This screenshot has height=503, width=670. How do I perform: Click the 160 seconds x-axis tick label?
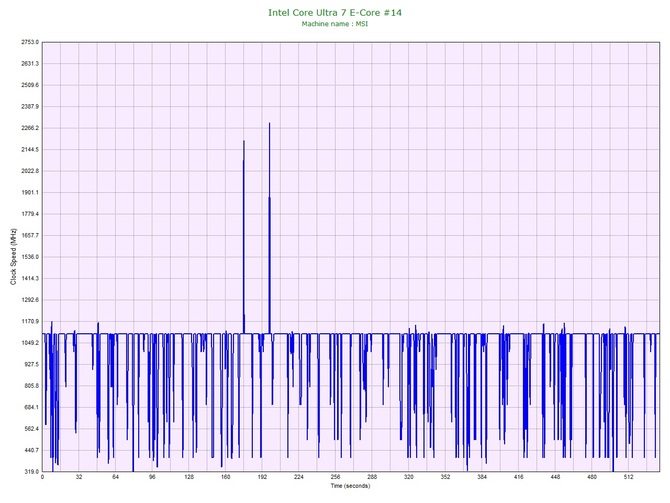tap(226, 477)
